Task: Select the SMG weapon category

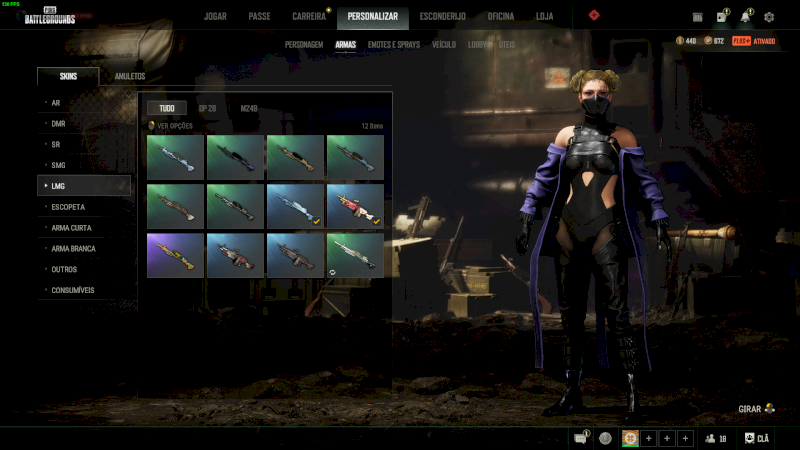Action: [x=84, y=165]
